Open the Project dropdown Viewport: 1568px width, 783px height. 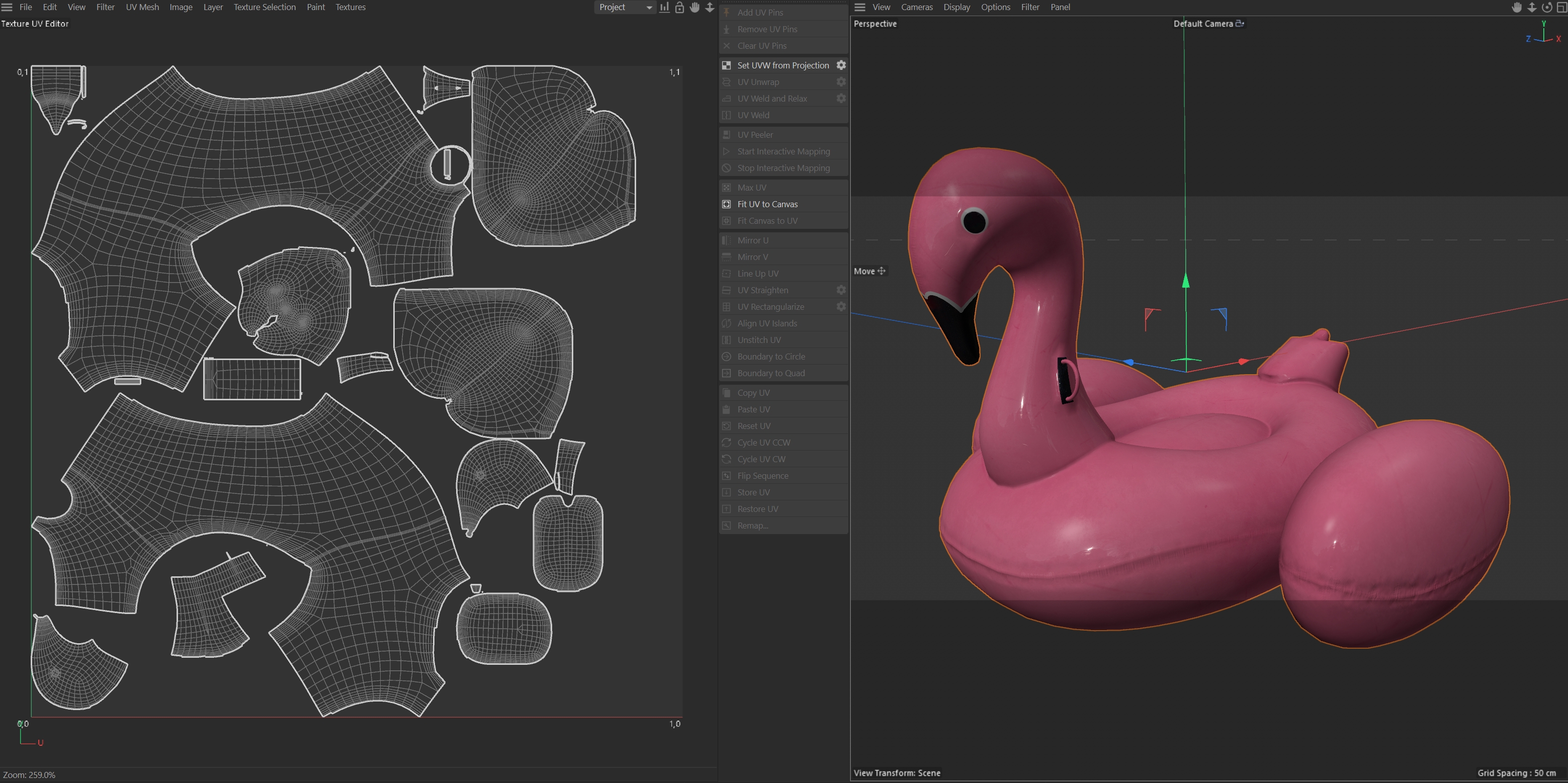tap(625, 8)
